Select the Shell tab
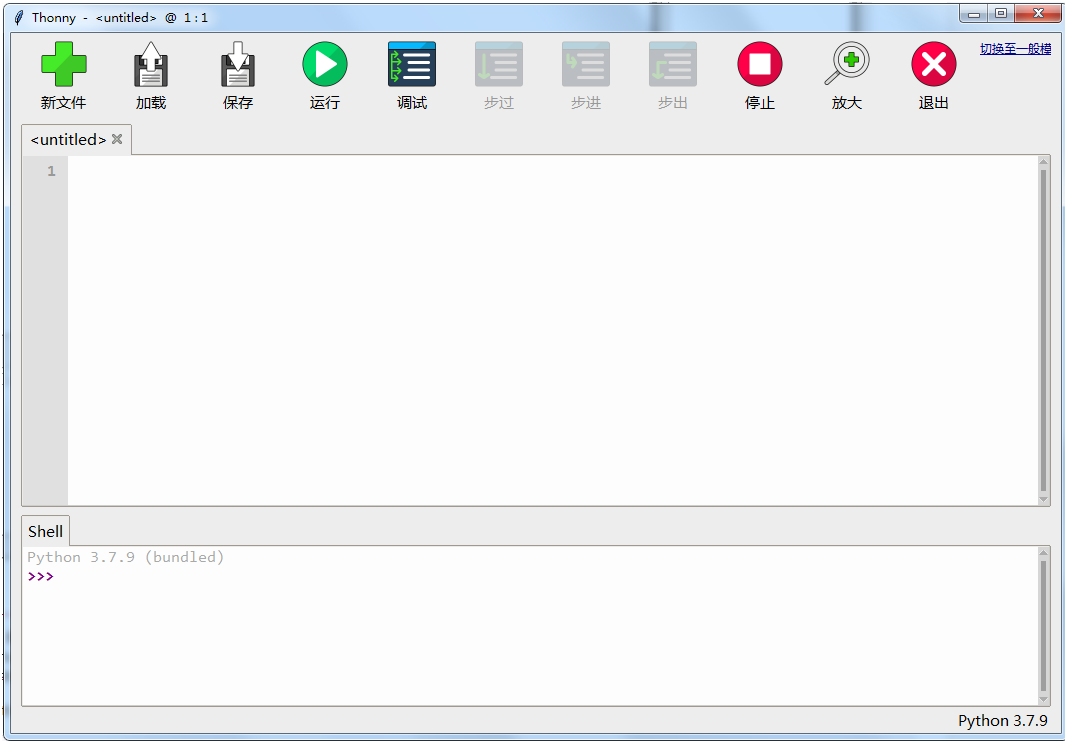The width and height of the screenshot is (1067, 743). pos(46,531)
